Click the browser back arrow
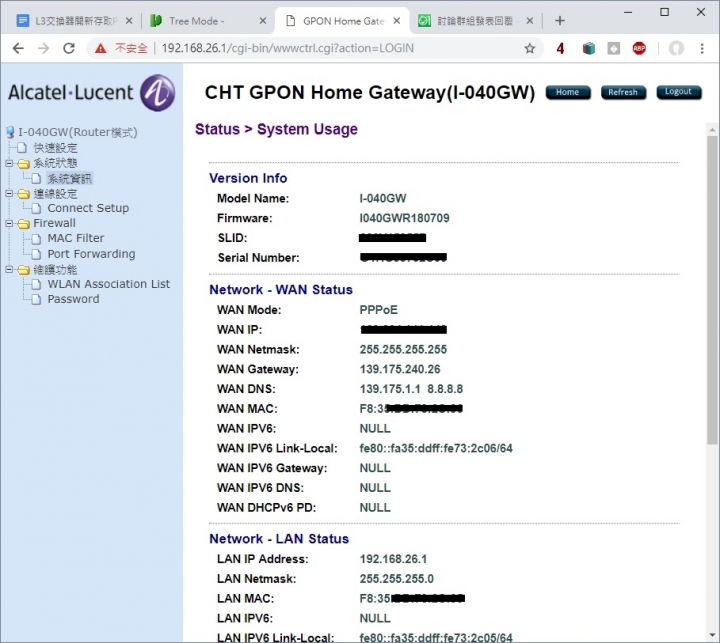The image size is (720, 643). click(x=18, y=48)
